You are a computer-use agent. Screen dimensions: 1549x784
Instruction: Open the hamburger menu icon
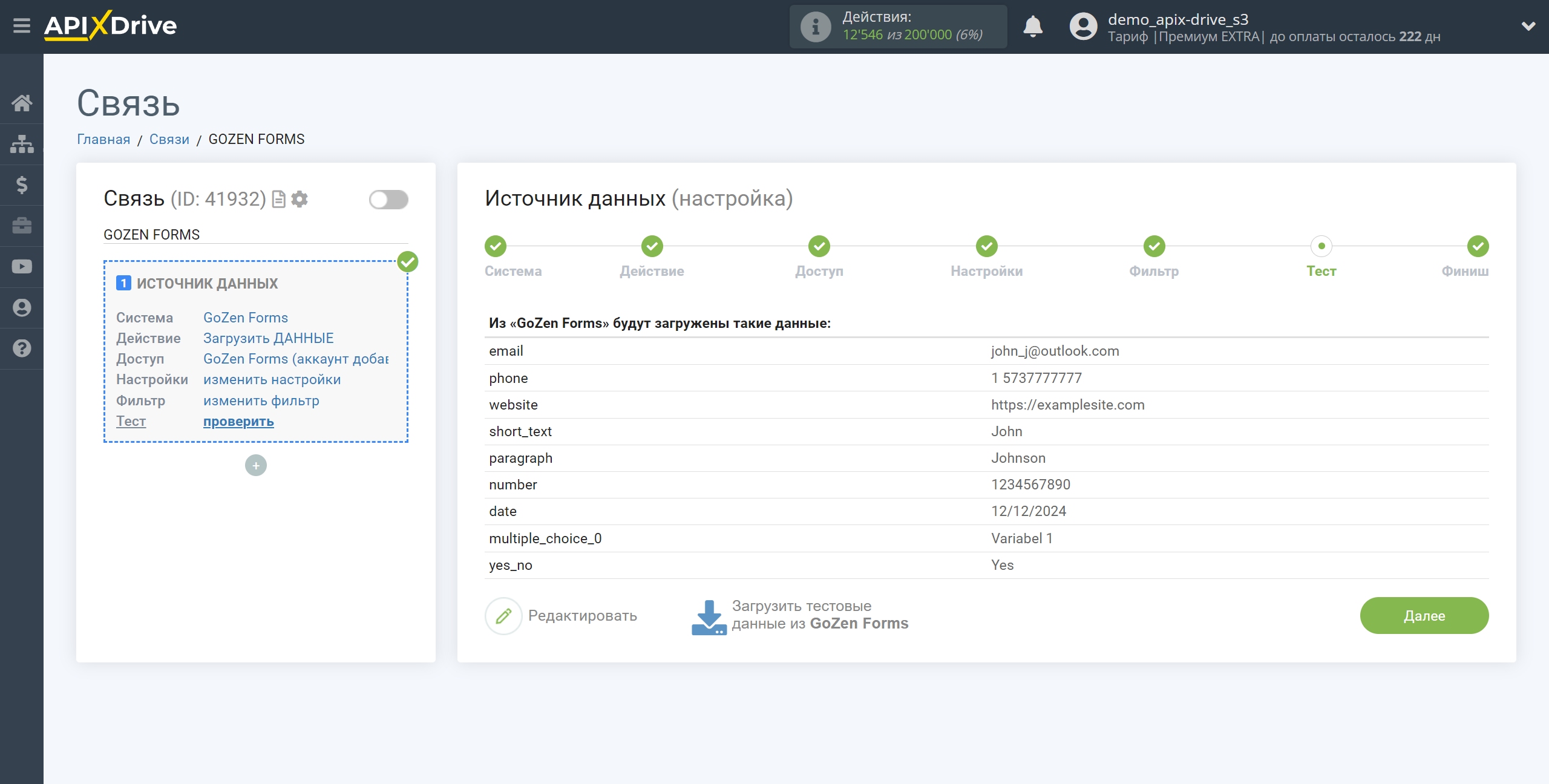pos(22,26)
